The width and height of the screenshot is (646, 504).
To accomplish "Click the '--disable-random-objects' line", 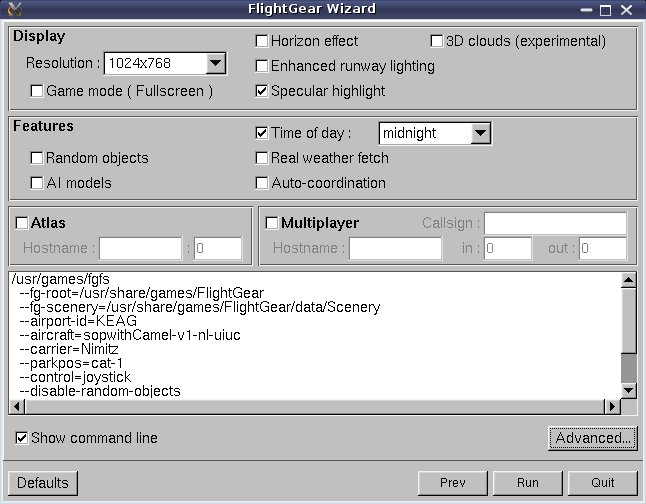I will [100, 391].
